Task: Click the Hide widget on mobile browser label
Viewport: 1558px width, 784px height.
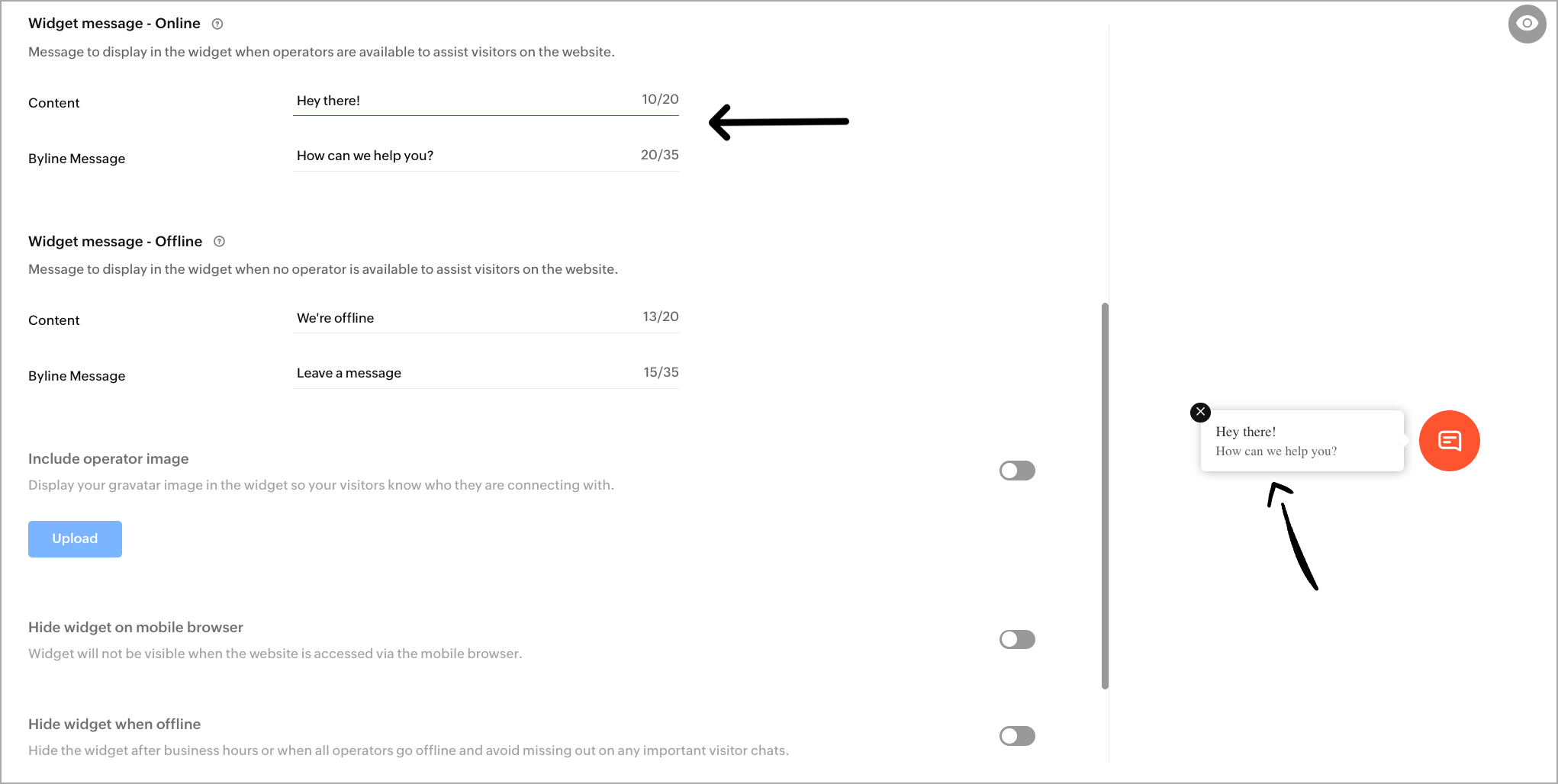Action: (x=136, y=627)
